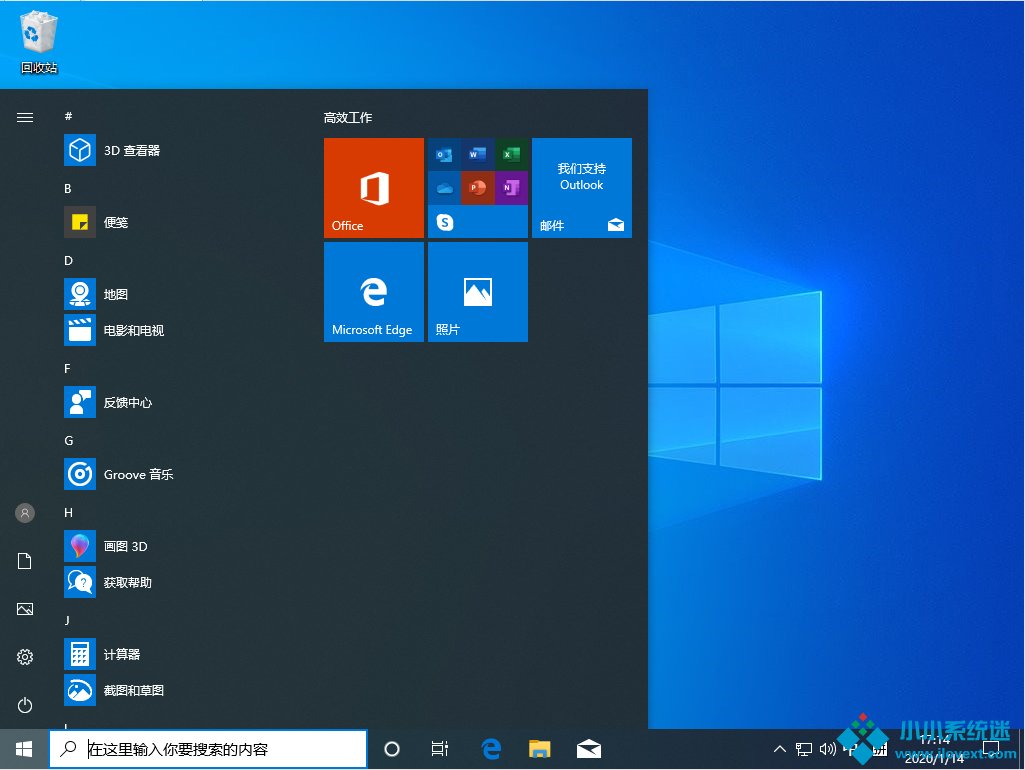Open Settings gear in Start sidebar
The height and width of the screenshot is (770, 1025).
point(25,657)
